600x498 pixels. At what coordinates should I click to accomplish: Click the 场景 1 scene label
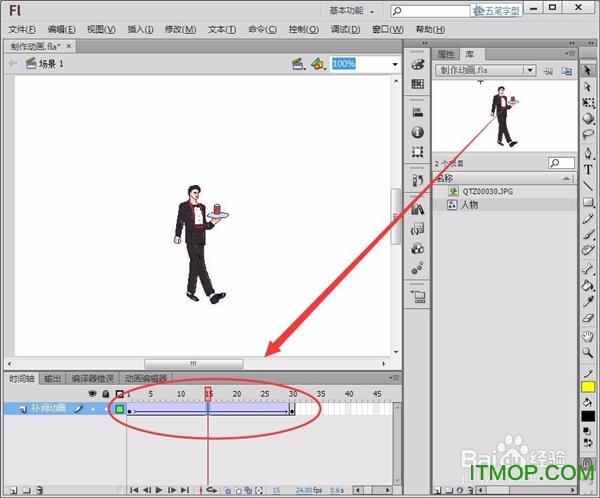click(51, 63)
